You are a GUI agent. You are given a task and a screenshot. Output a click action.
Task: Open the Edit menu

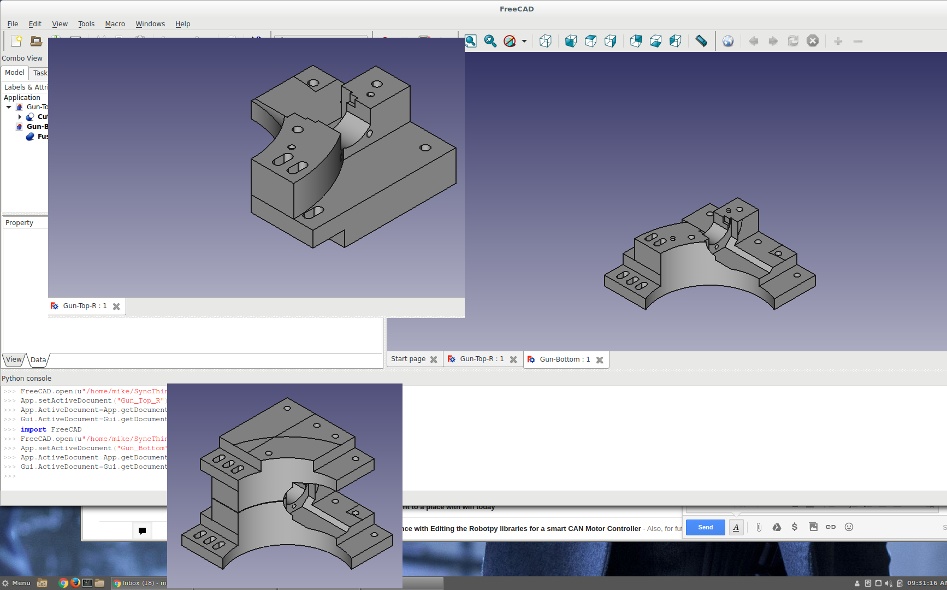35,24
